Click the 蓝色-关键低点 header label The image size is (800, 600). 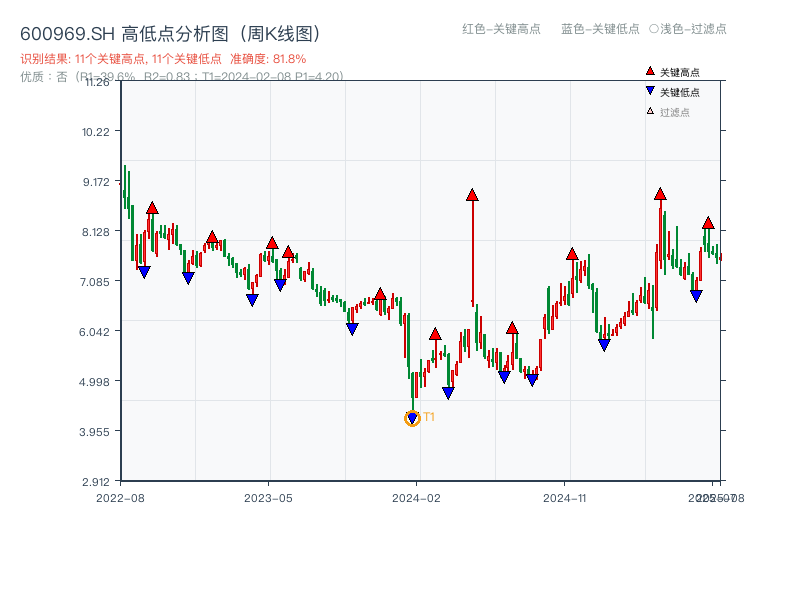(600, 29)
